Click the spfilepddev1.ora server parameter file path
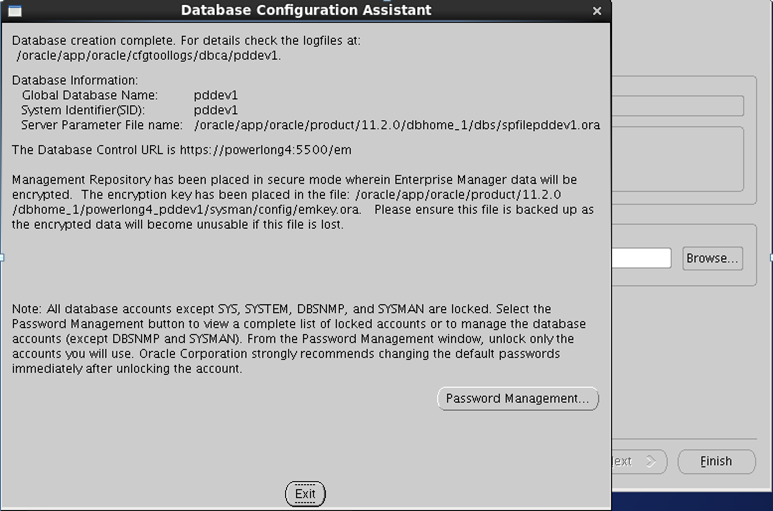The image size is (773, 511). tap(397, 125)
